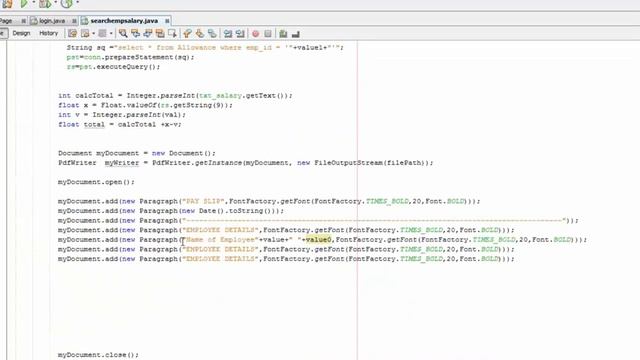640x360 pixels.
Task: Open the Back history dropdown arrow
Action: tap(93, 33)
